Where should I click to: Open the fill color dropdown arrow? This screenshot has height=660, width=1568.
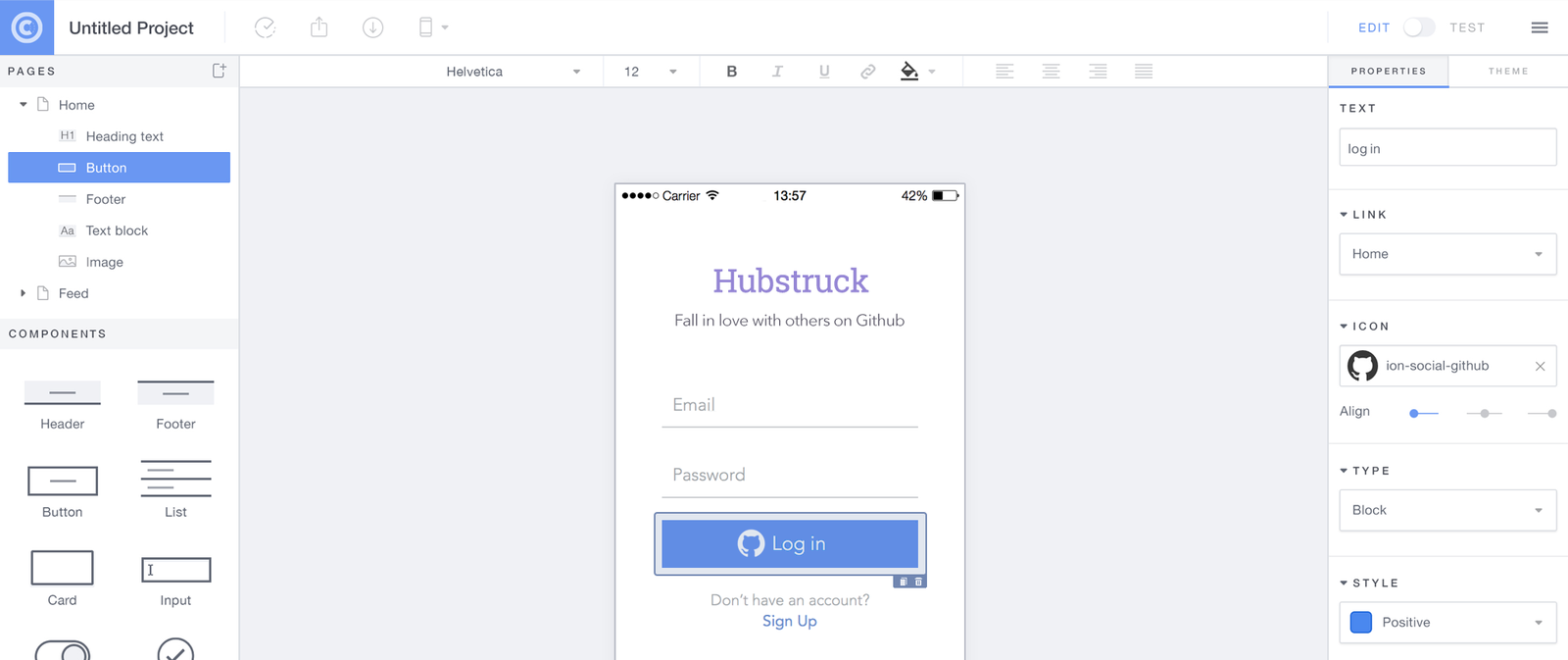tap(932, 72)
